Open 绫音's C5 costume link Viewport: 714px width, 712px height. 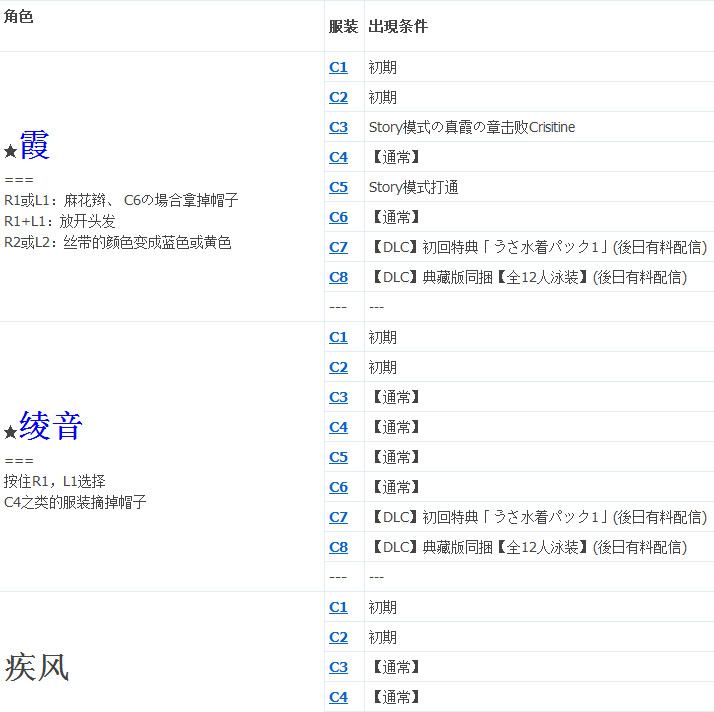tap(338, 457)
